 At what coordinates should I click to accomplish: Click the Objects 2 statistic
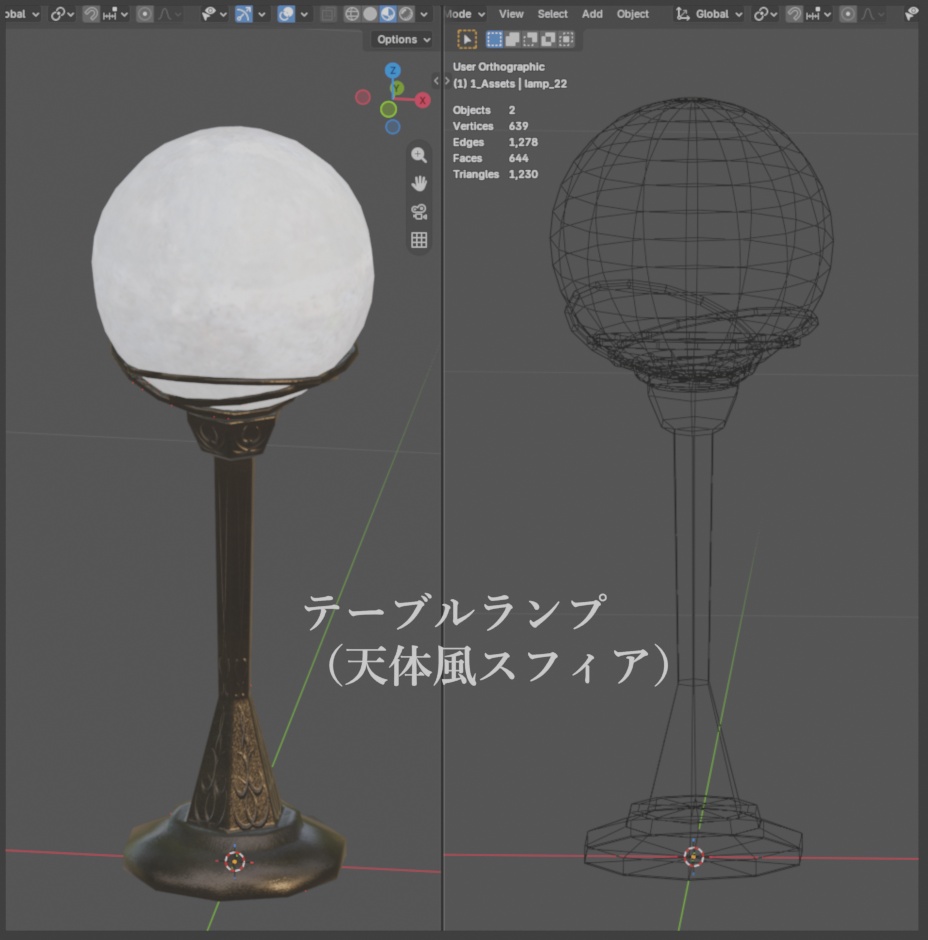tap(484, 110)
